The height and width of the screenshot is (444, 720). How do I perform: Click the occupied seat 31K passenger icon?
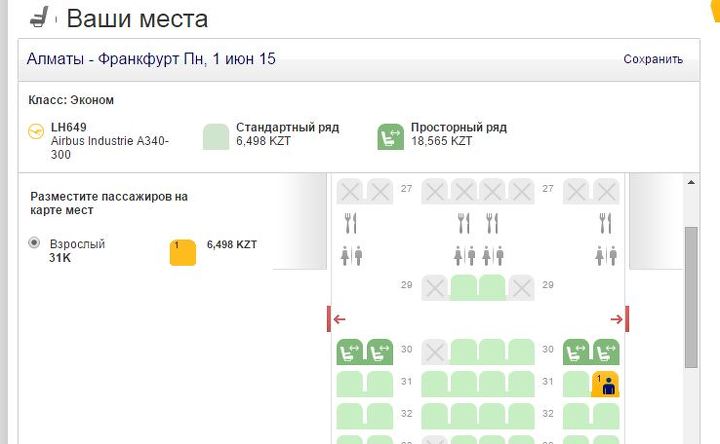pyautogui.click(x=605, y=384)
